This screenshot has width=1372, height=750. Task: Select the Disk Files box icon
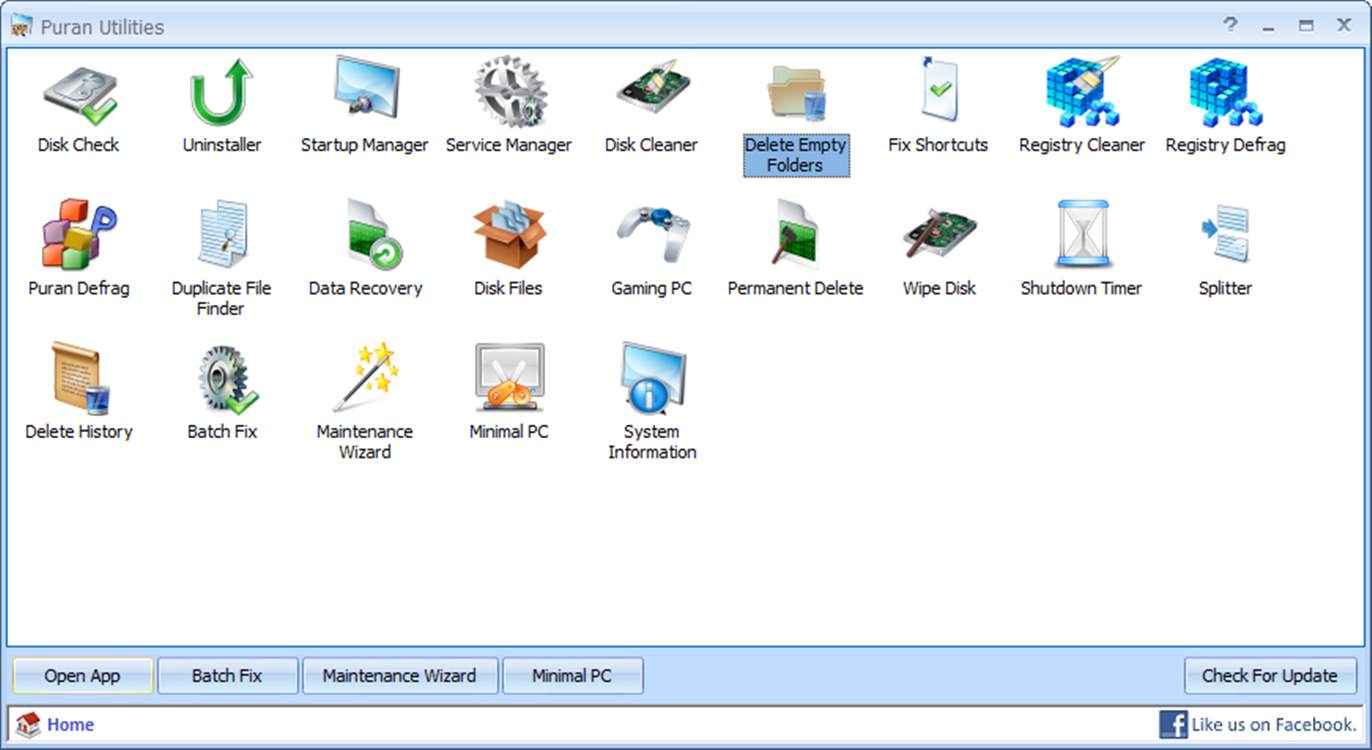[509, 235]
